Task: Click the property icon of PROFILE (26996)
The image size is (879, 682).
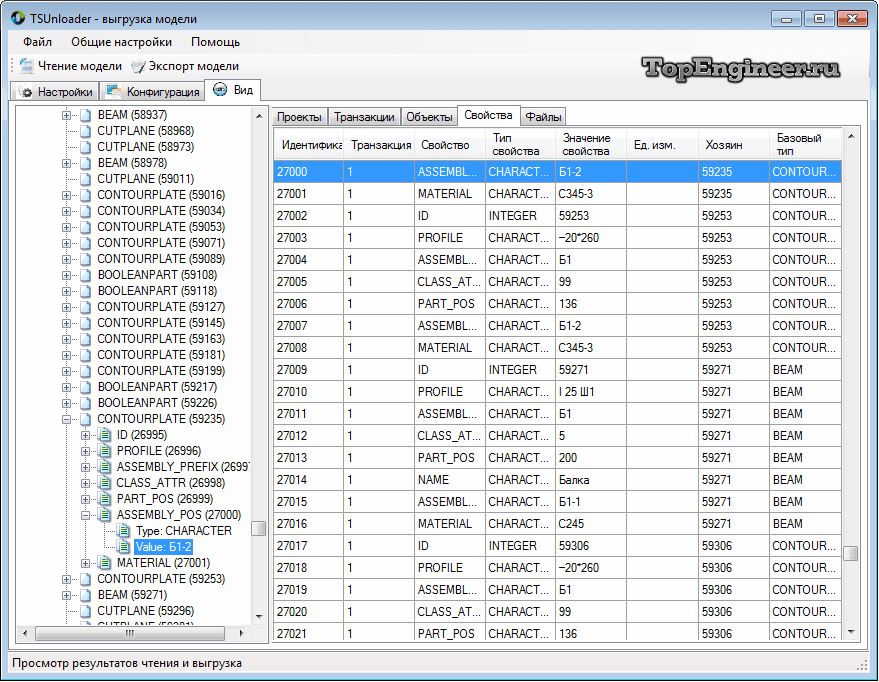Action: [x=105, y=451]
